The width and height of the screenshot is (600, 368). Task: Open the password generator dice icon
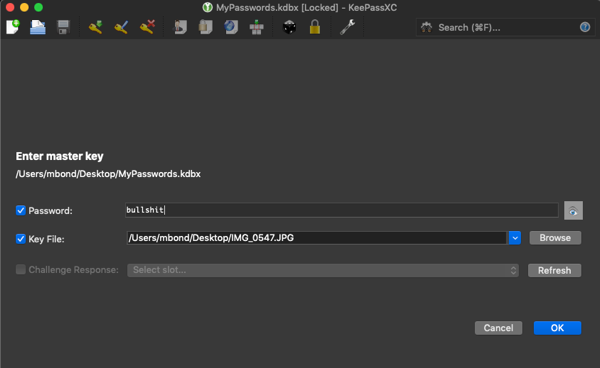click(289, 27)
